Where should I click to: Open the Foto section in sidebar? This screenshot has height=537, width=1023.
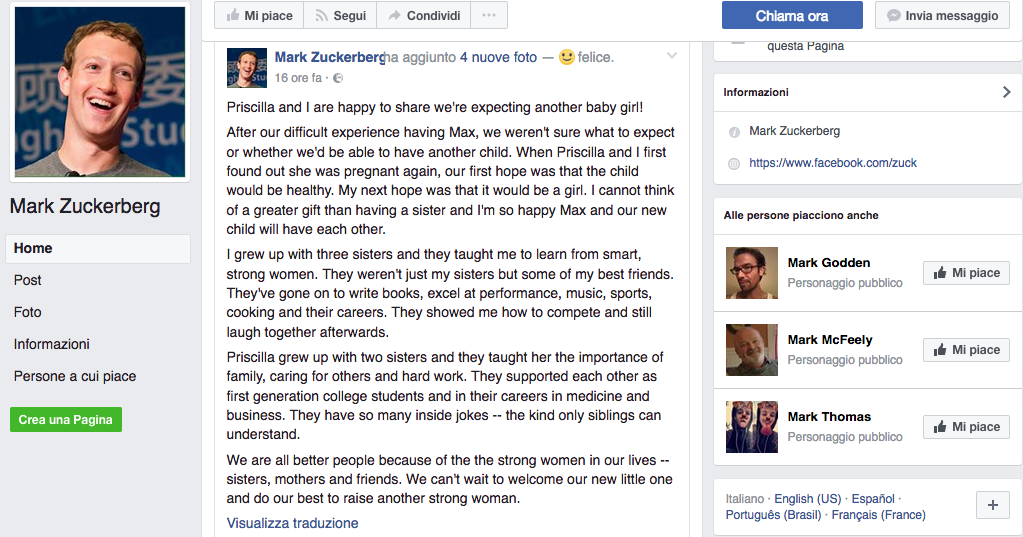(28, 312)
